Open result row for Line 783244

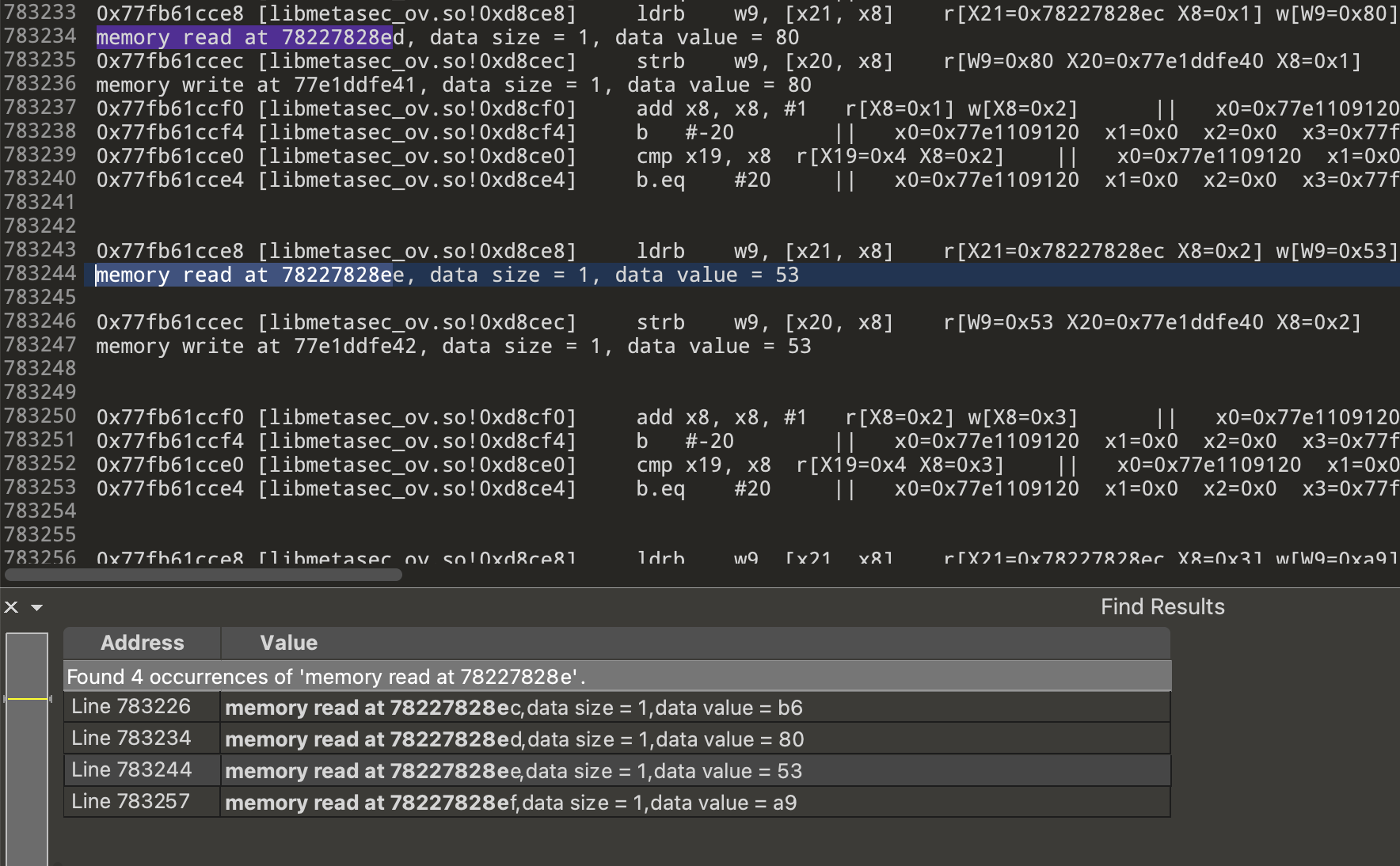[x=131, y=770]
